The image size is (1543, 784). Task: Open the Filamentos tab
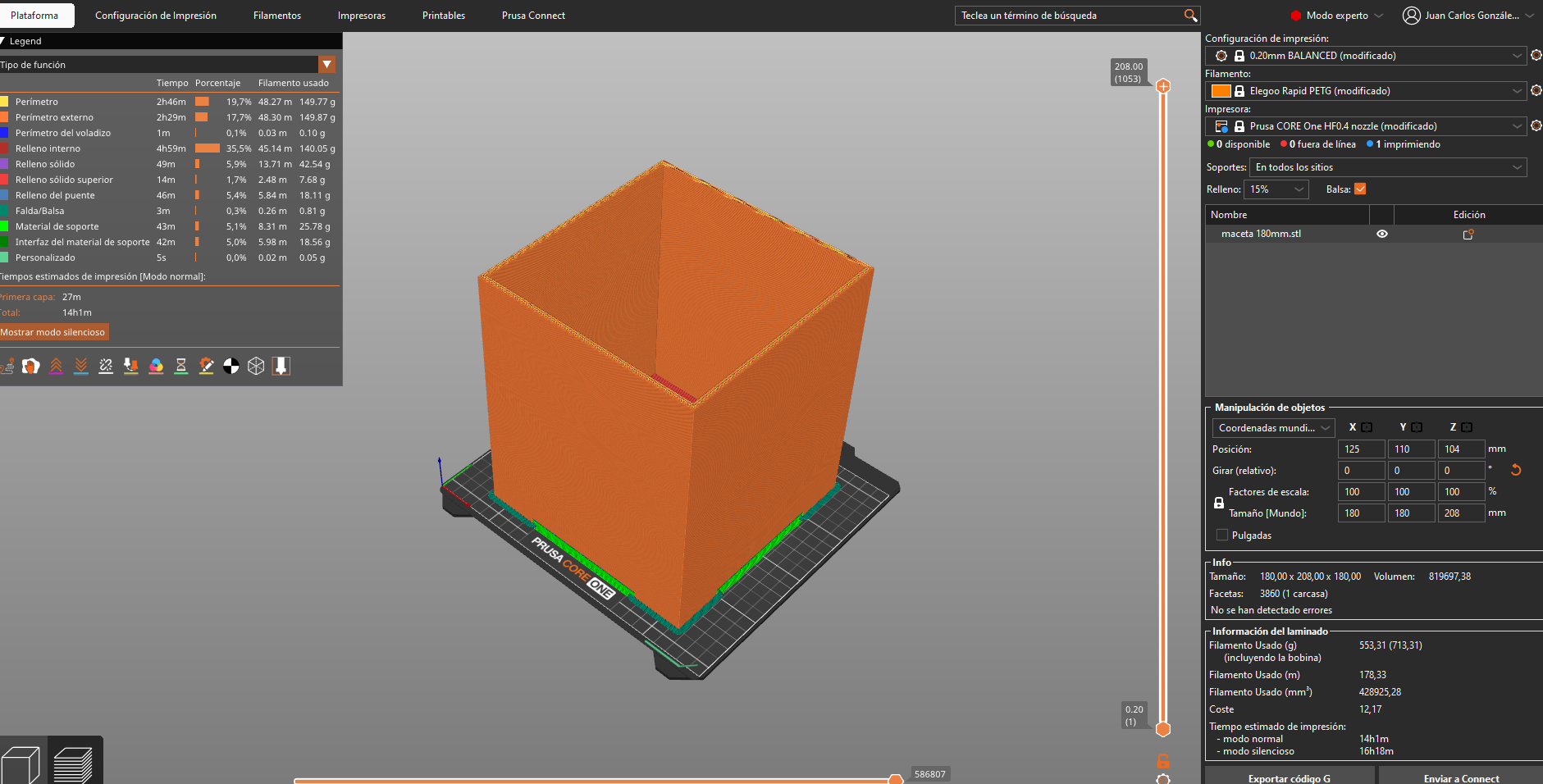click(277, 16)
